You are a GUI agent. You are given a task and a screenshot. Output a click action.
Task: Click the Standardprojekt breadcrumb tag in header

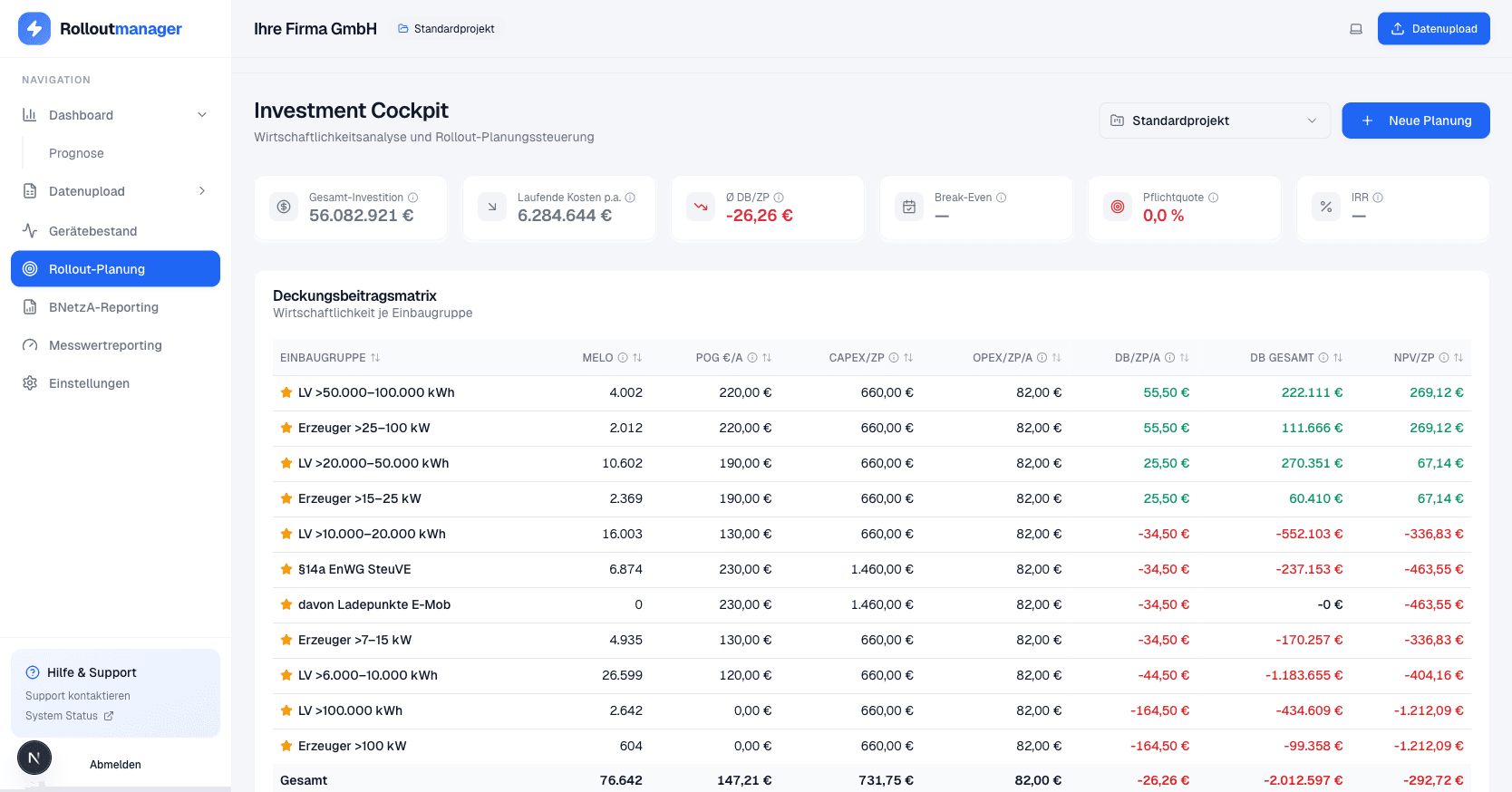coord(446,29)
